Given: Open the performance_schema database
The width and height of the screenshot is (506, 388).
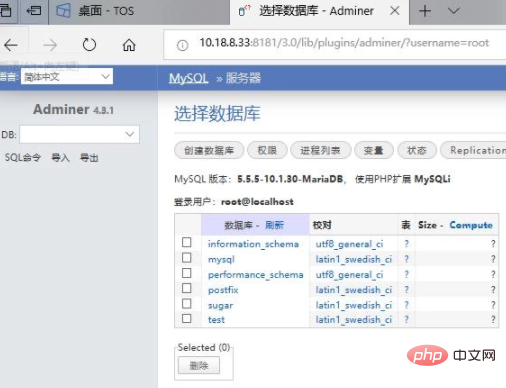Looking at the screenshot, I should pos(256,275).
